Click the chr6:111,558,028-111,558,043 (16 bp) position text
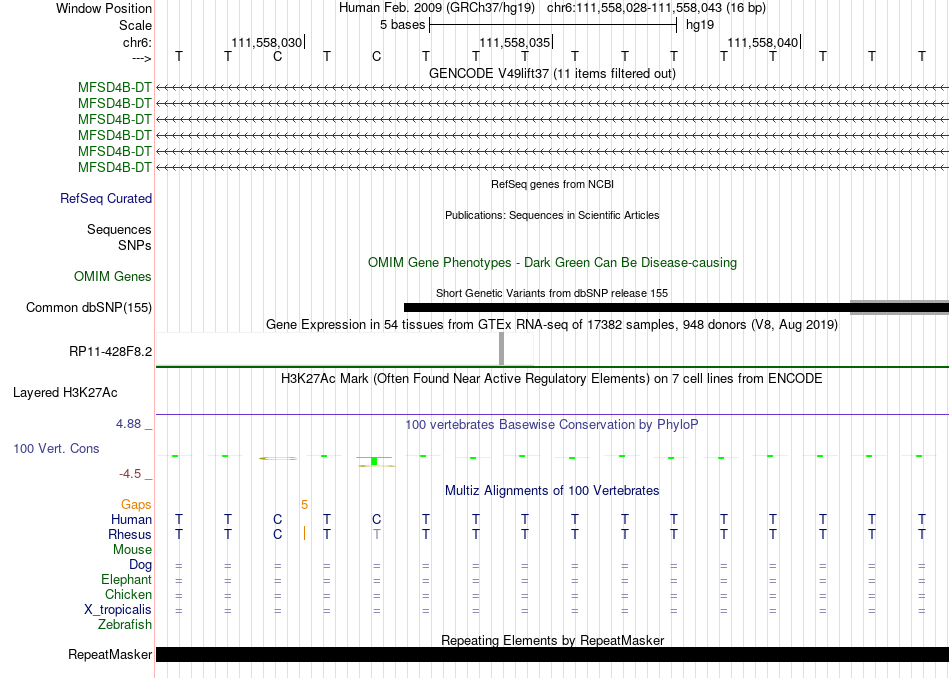Viewport: 950px width, 678px height. point(656,8)
